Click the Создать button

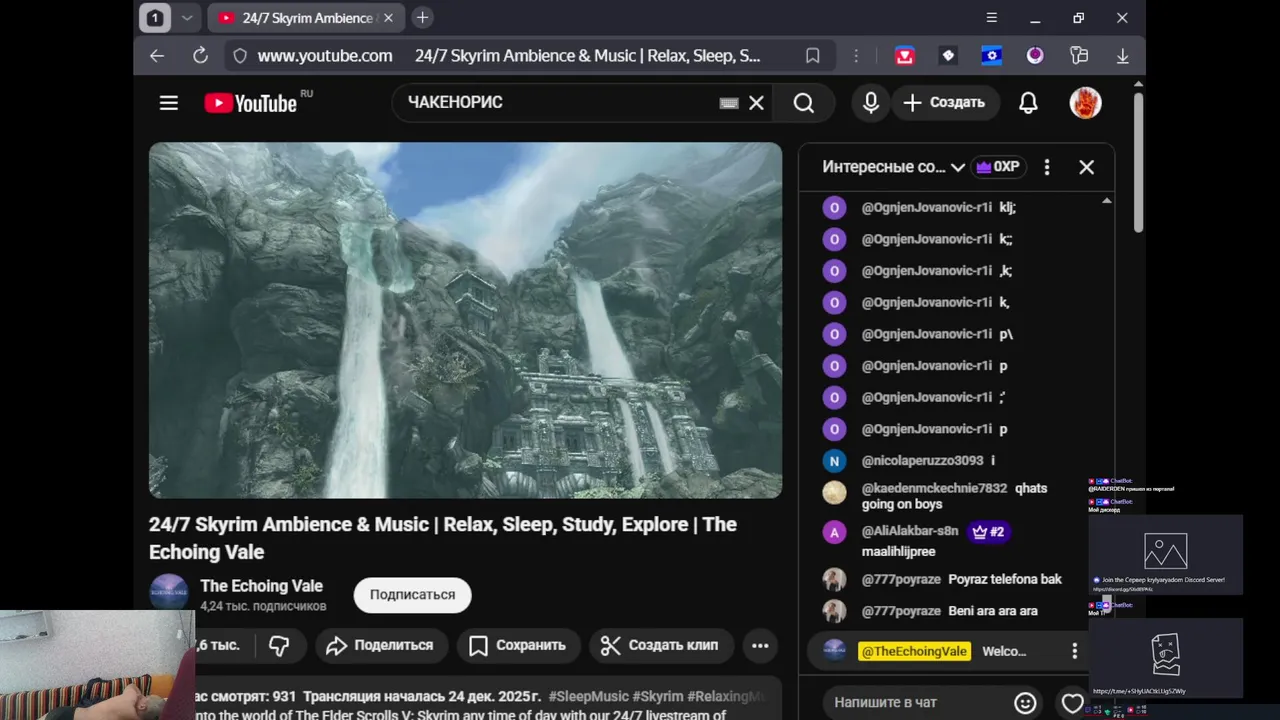click(944, 103)
